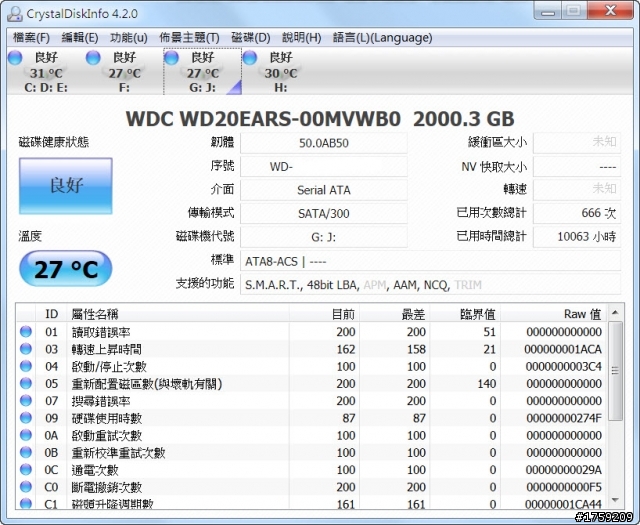Click the supported features field S.M.A.R.T.
This screenshot has width=640, height=525.
[x=431, y=285]
